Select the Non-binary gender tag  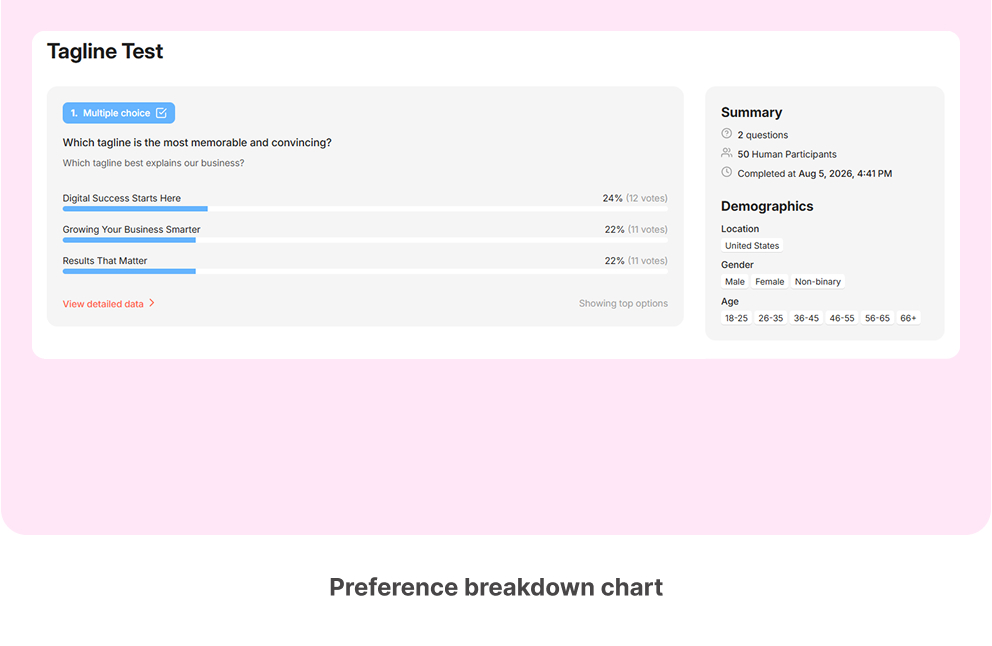pyautogui.click(x=817, y=282)
